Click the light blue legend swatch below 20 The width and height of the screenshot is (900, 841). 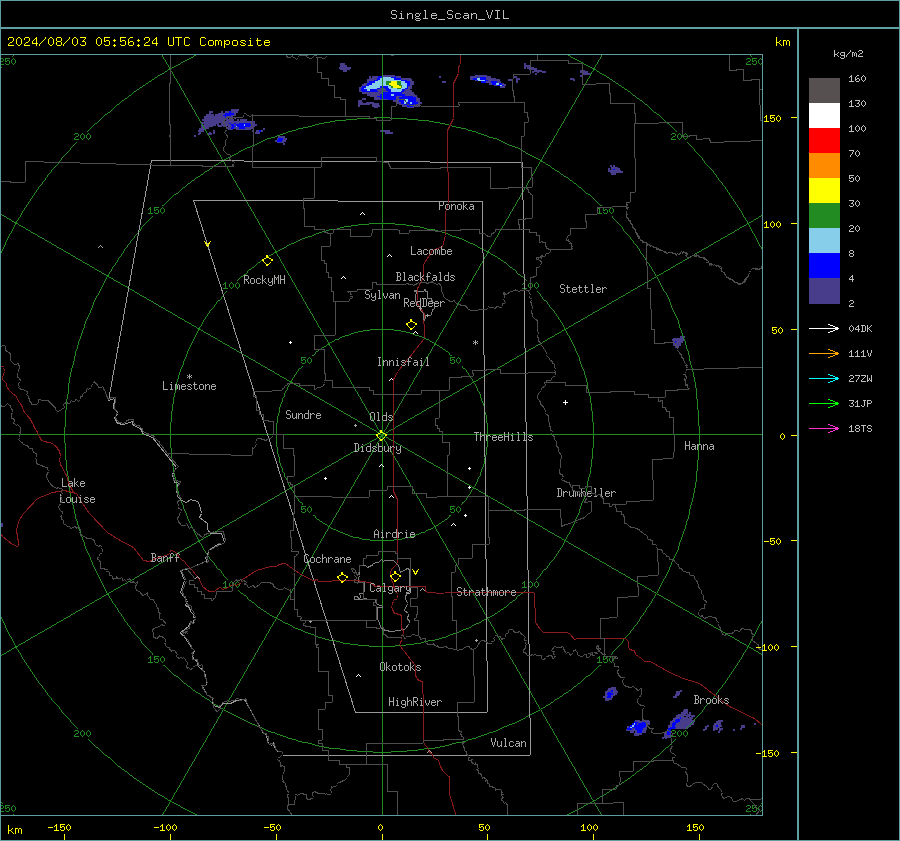pyautogui.click(x=824, y=241)
